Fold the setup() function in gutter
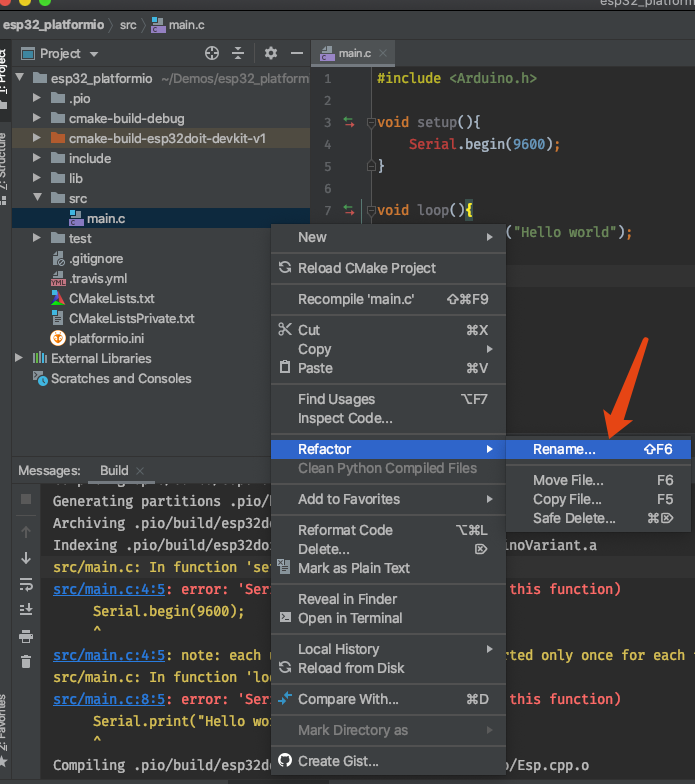695x784 pixels. point(371,123)
